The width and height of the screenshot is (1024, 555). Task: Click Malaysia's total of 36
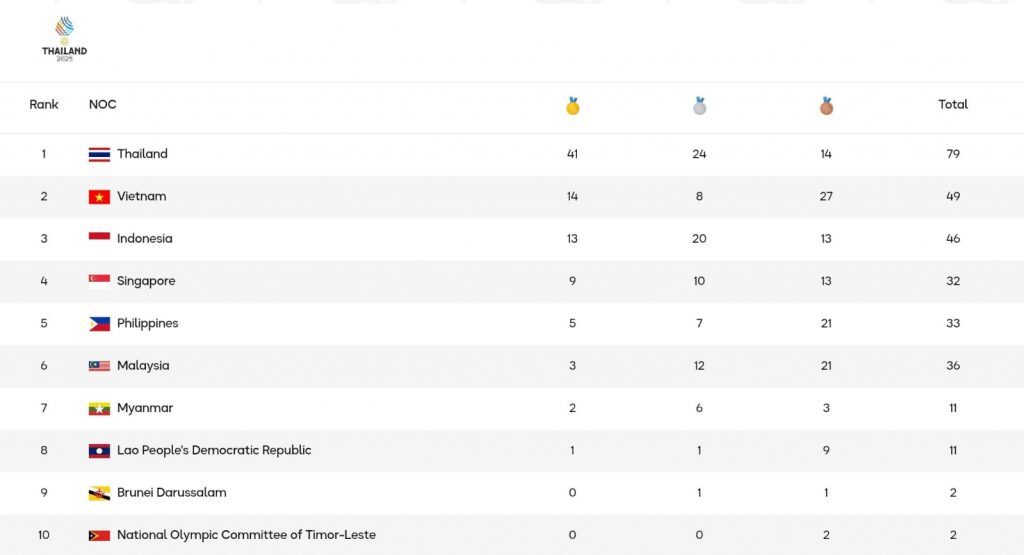click(953, 366)
